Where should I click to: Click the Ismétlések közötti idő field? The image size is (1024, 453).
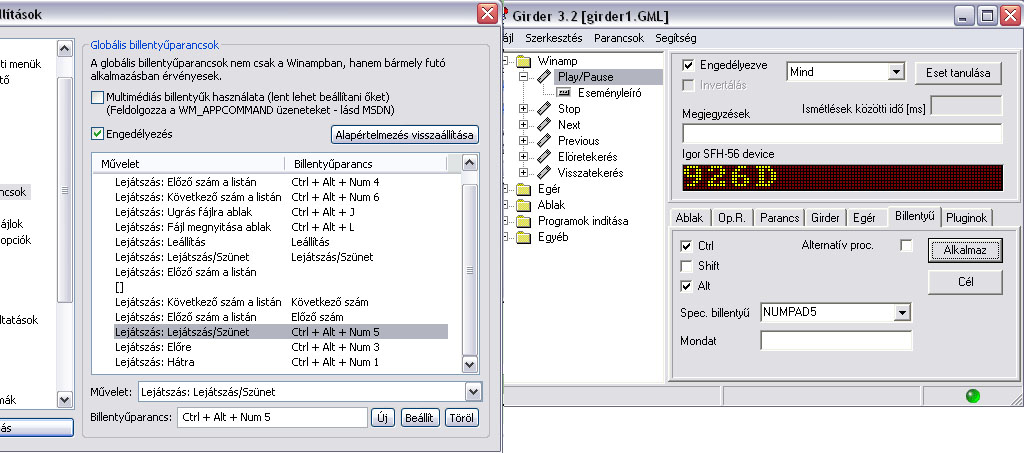pyautogui.click(x=967, y=106)
